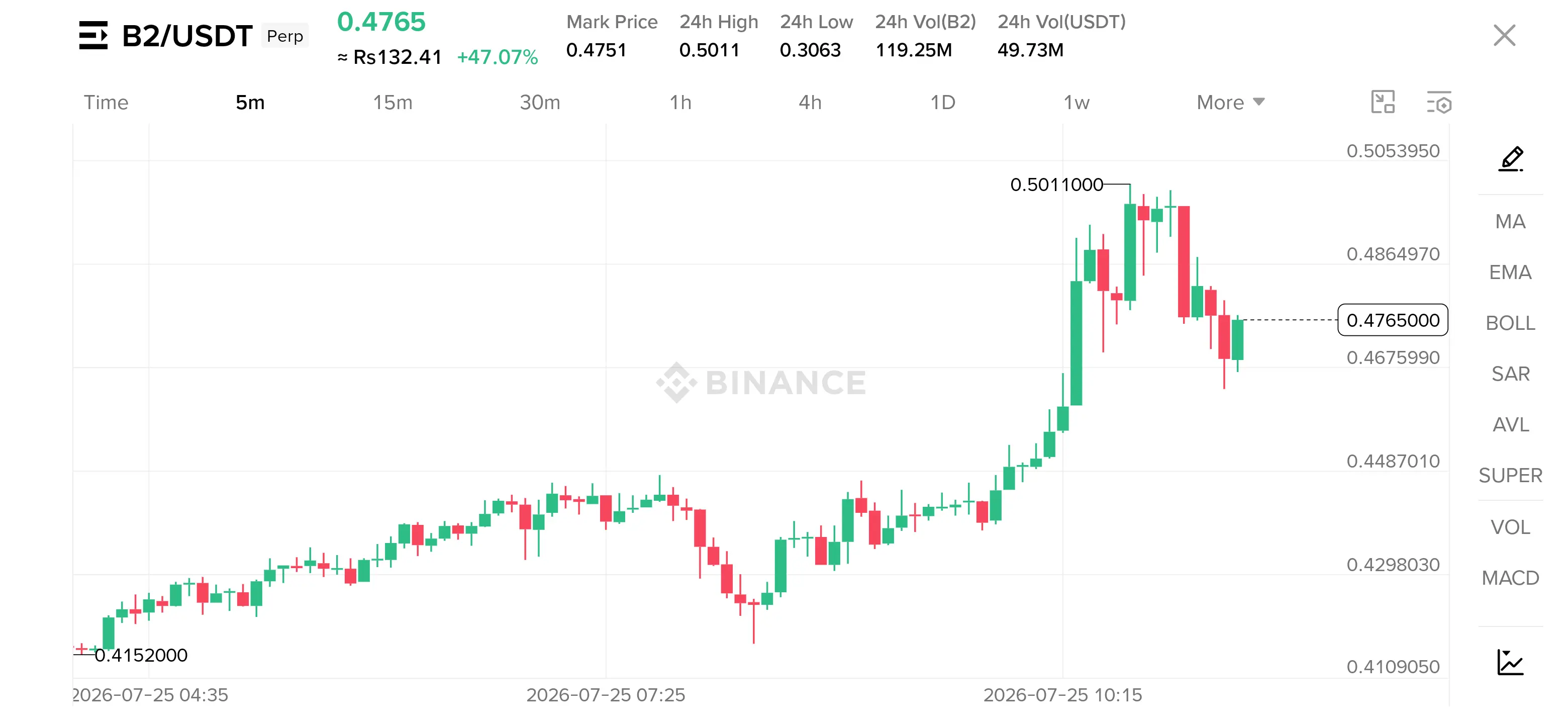The height and width of the screenshot is (724, 1568).
Task: Click the Perp contract label
Action: coord(285,35)
